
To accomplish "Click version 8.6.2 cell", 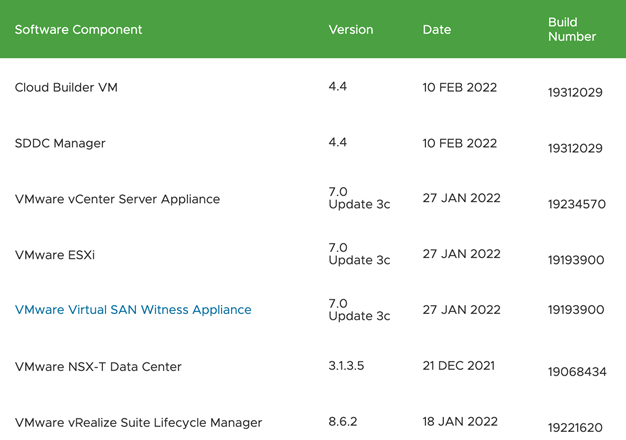I will tap(343, 422).
